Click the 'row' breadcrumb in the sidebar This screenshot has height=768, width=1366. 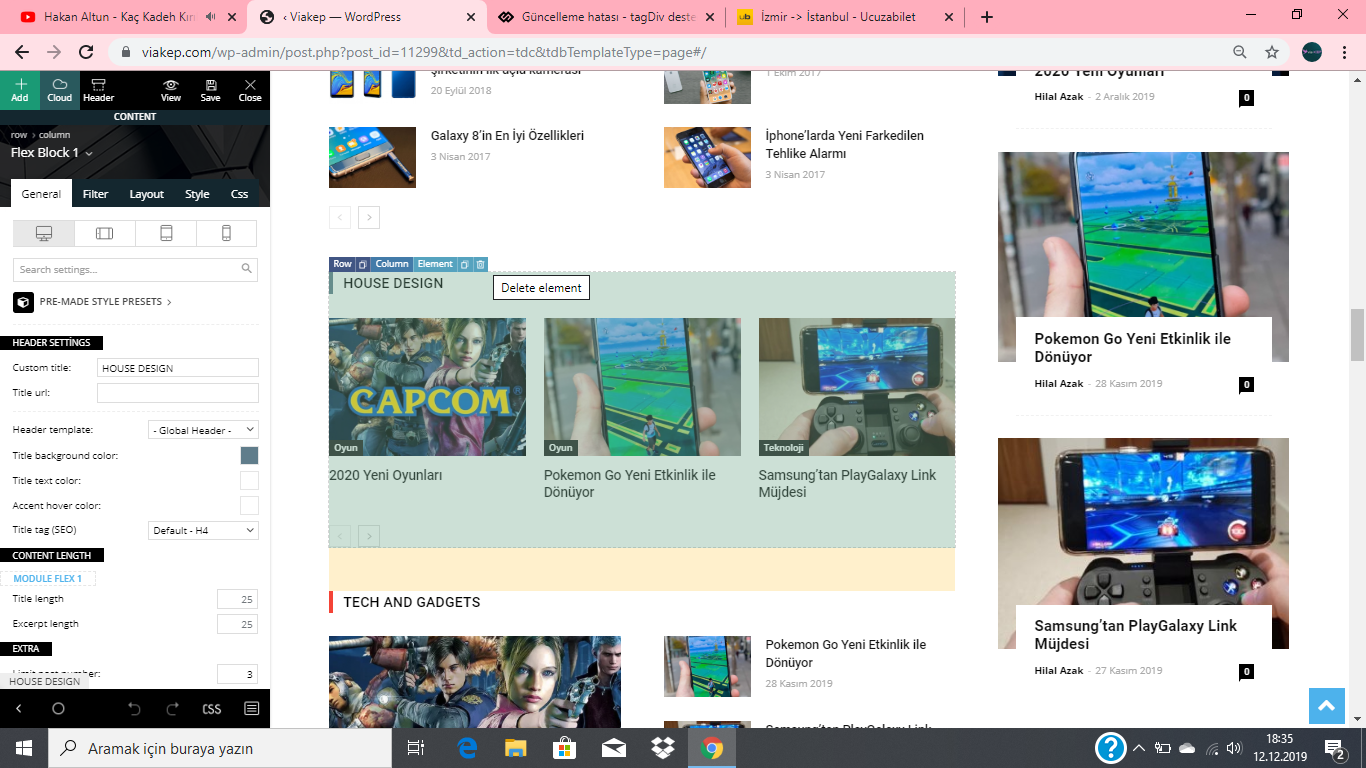click(x=19, y=135)
